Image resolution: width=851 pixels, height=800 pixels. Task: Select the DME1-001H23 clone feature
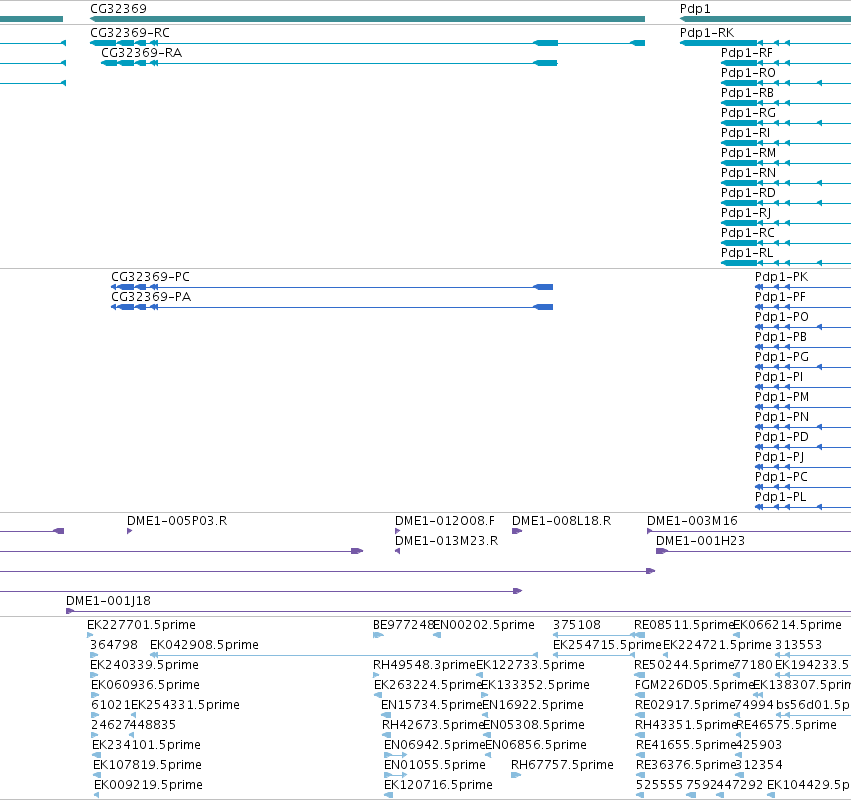click(x=753, y=551)
